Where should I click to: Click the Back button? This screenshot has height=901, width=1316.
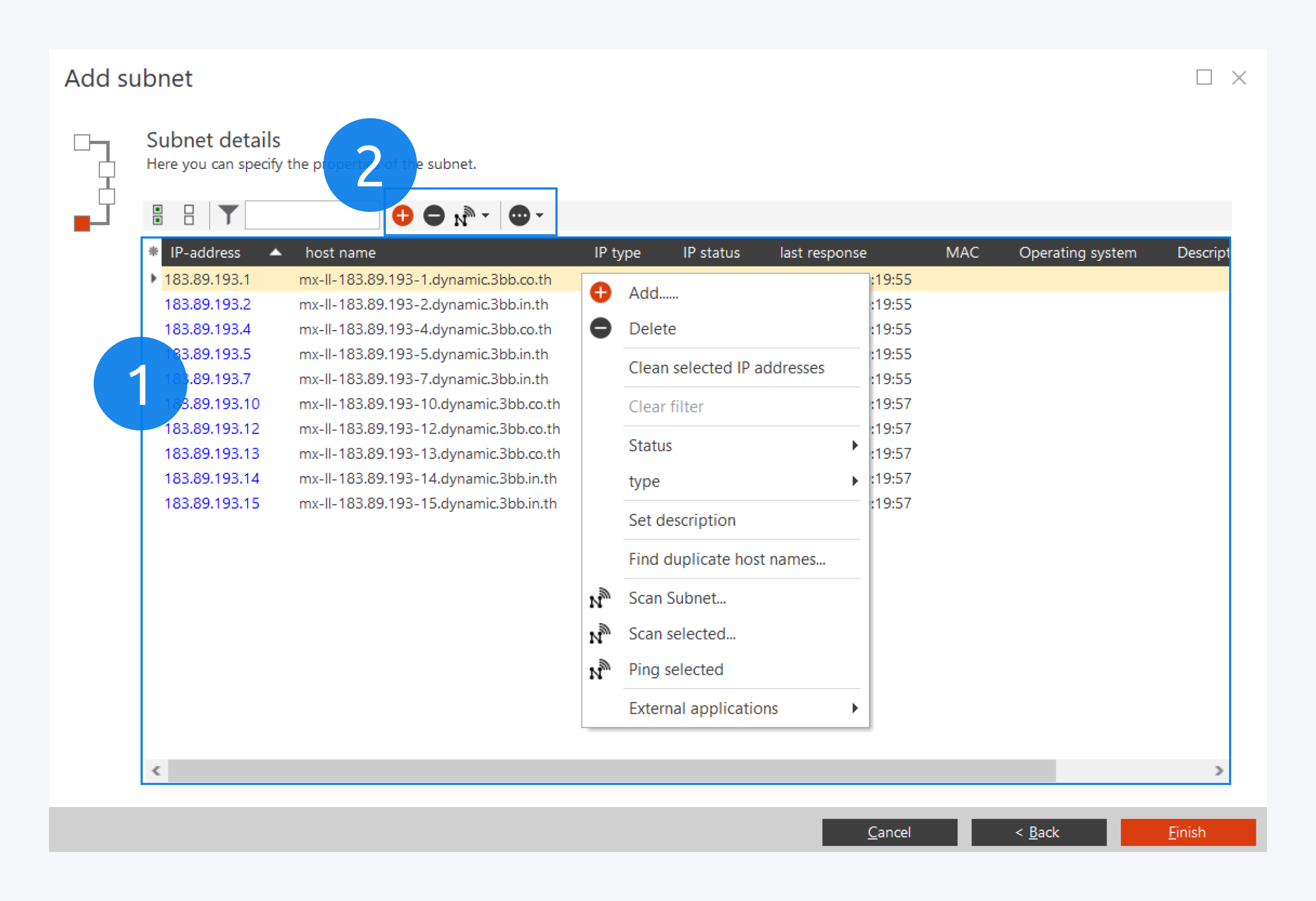1038,832
